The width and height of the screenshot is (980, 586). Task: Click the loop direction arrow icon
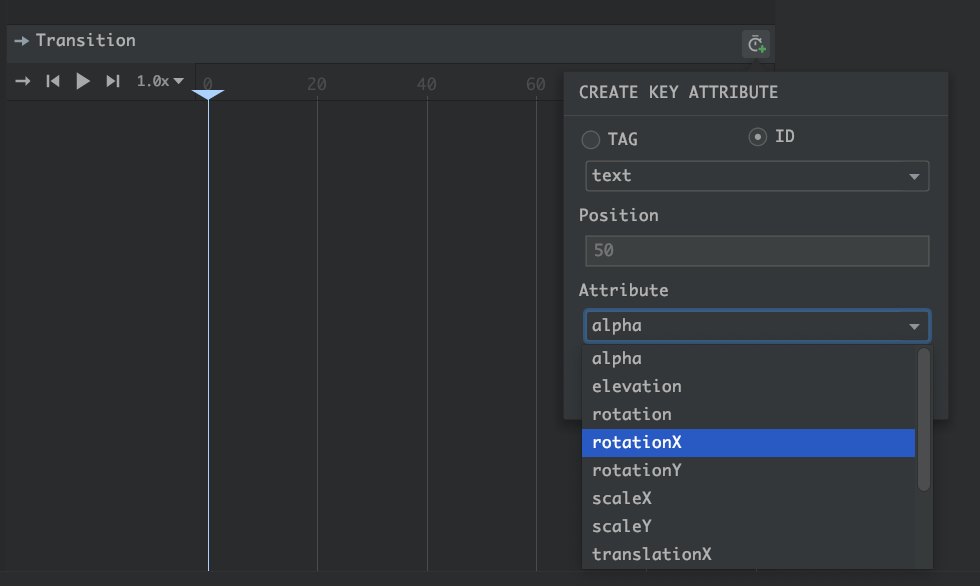coord(22,81)
